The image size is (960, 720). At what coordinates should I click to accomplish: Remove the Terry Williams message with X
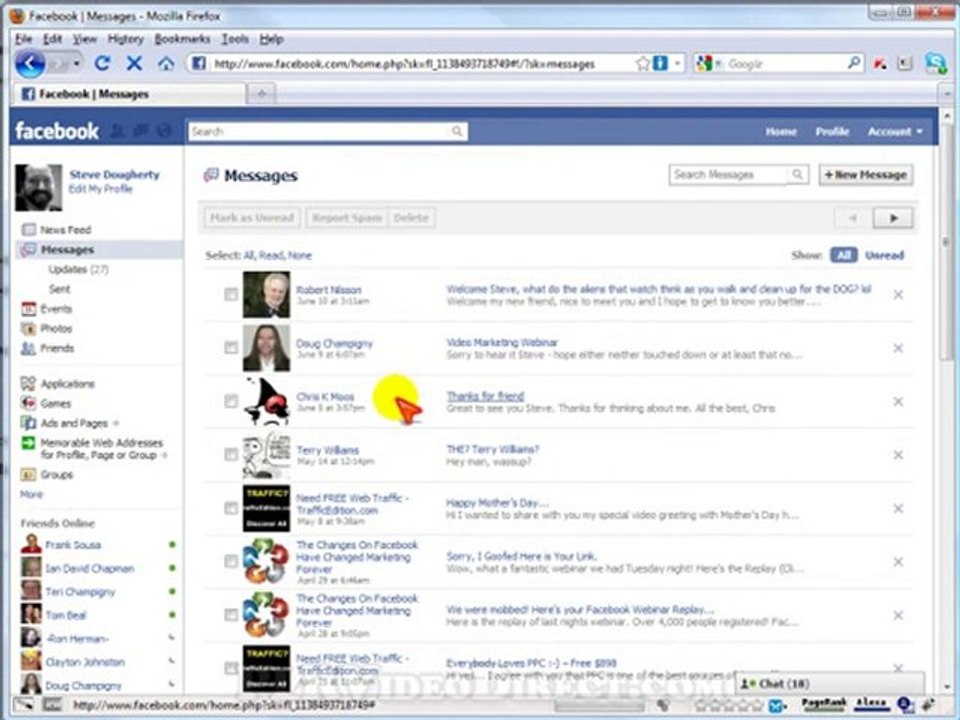pos(898,455)
